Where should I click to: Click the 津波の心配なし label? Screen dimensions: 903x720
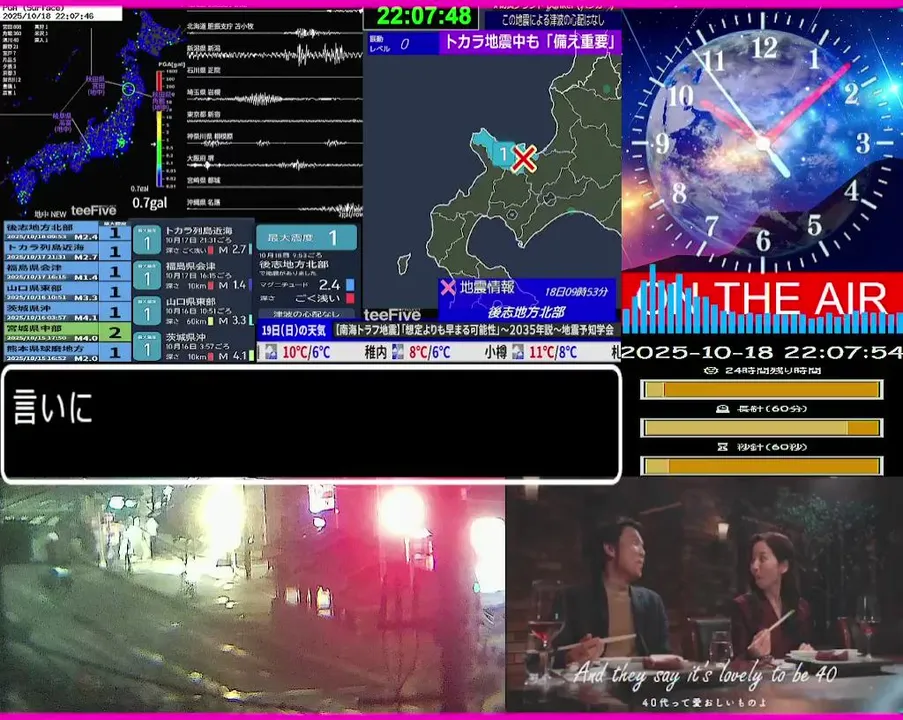(x=306, y=314)
